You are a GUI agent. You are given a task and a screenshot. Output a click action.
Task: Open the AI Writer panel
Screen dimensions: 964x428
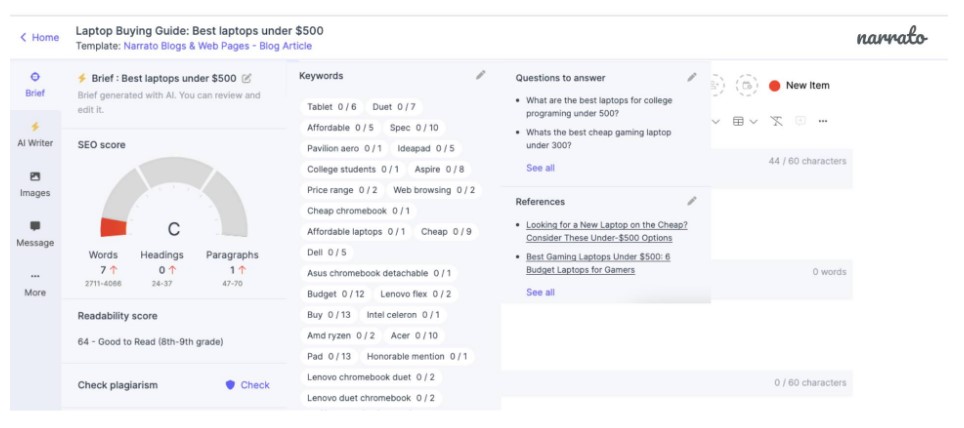tap(35, 134)
